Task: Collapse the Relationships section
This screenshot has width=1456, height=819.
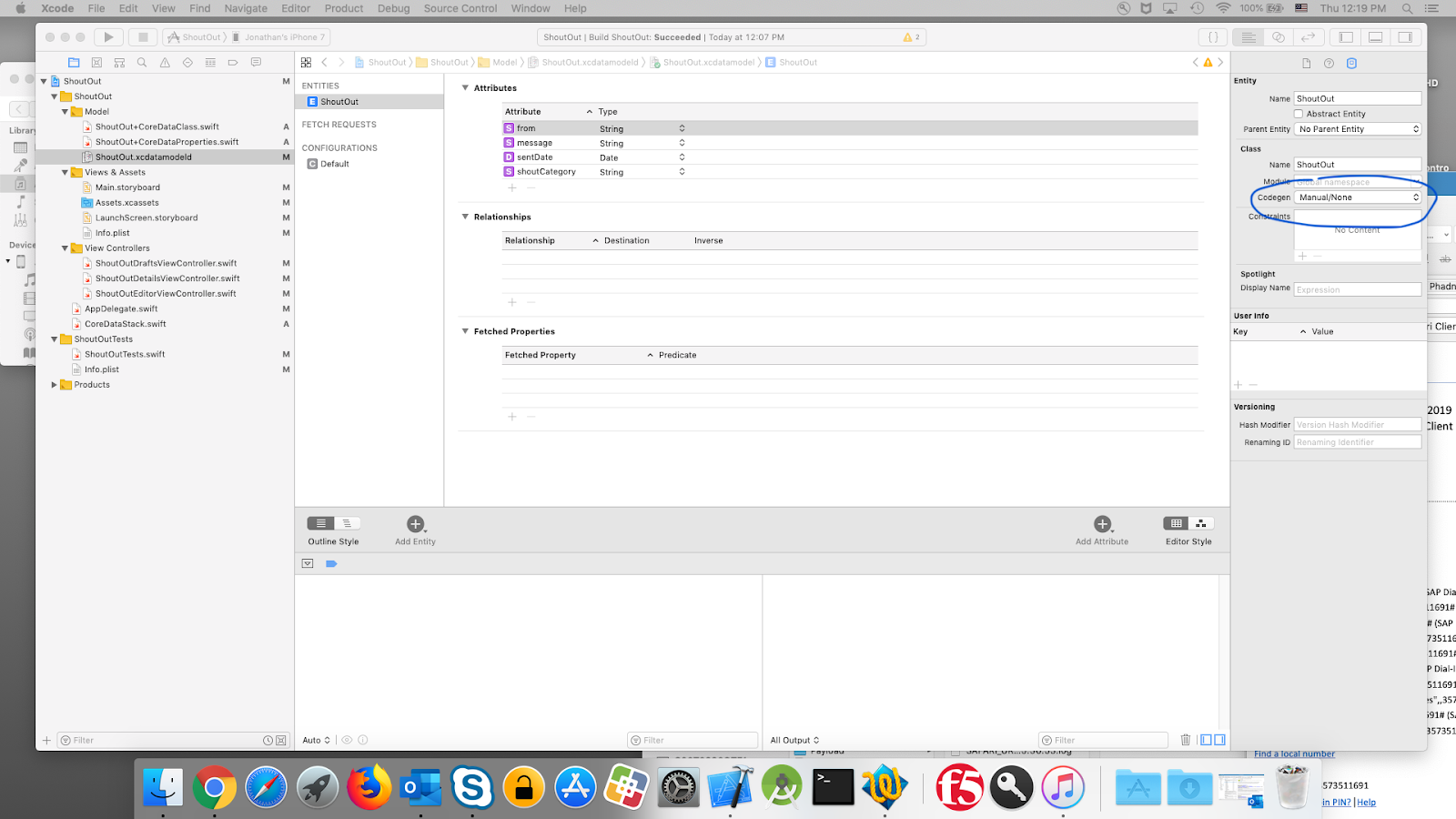Action: click(x=465, y=217)
